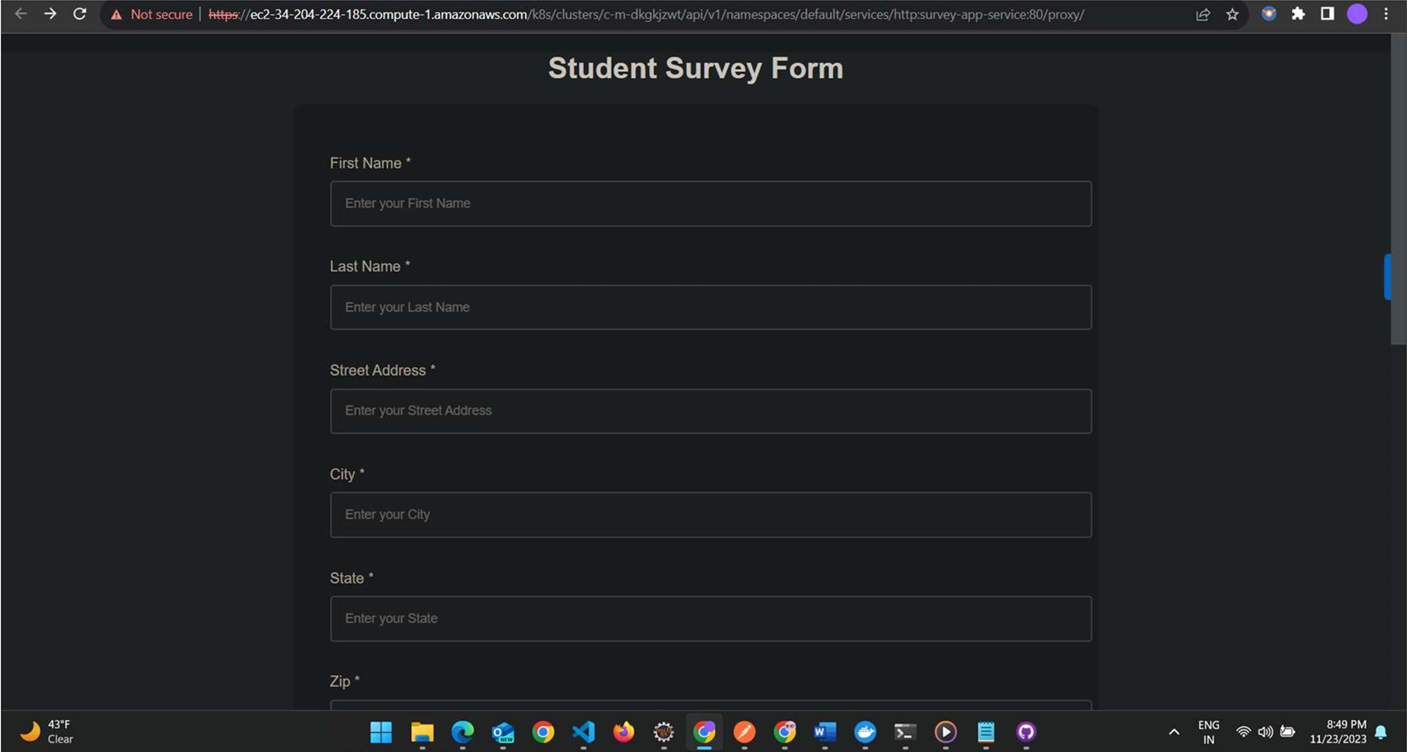Click into the Street Address field
This screenshot has width=1407, height=752.
click(710, 411)
